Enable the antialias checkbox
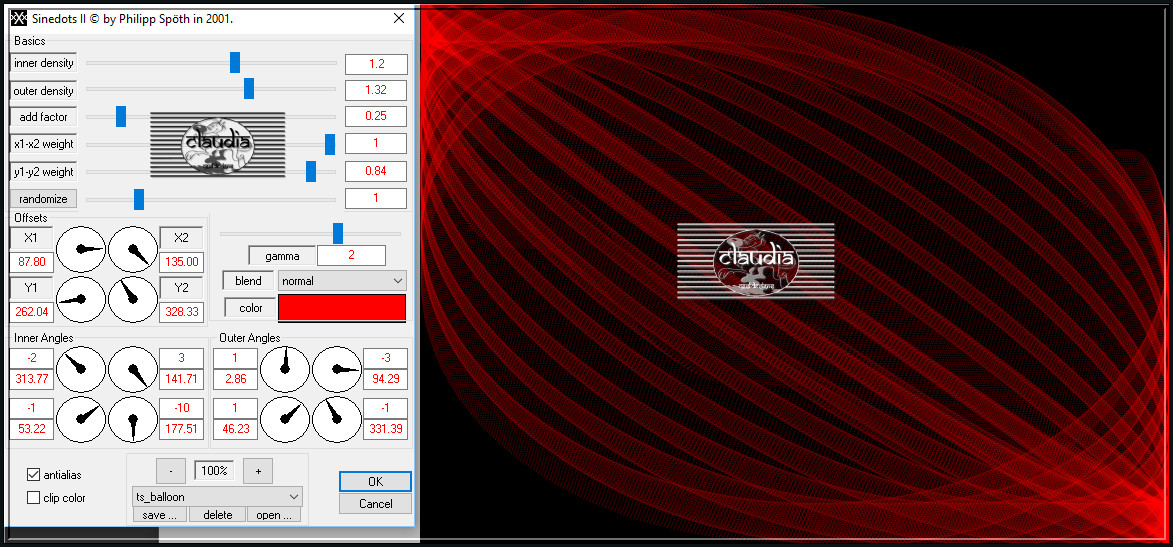 (33, 474)
